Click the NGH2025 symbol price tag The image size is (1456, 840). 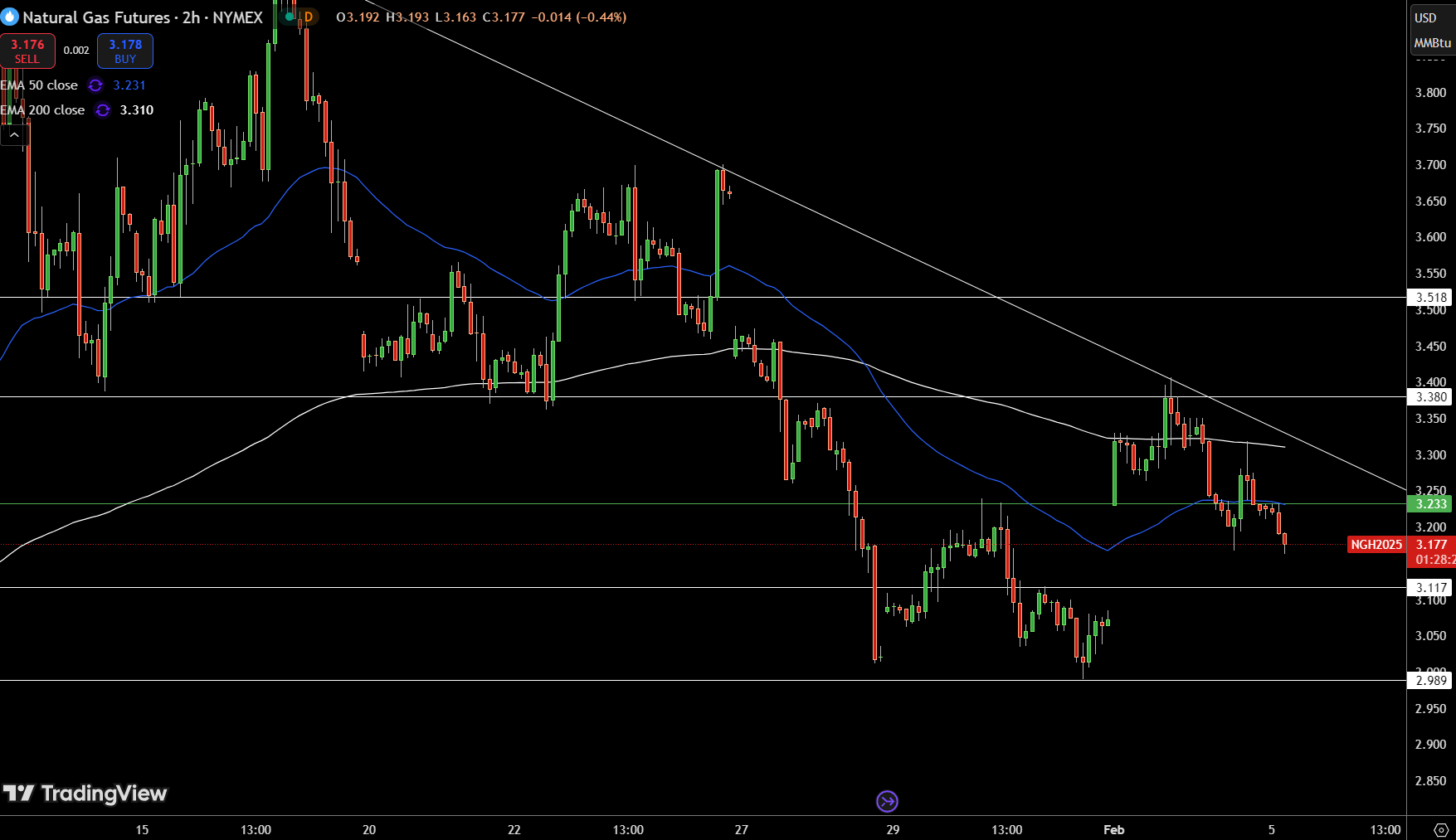click(x=1376, y=545)
